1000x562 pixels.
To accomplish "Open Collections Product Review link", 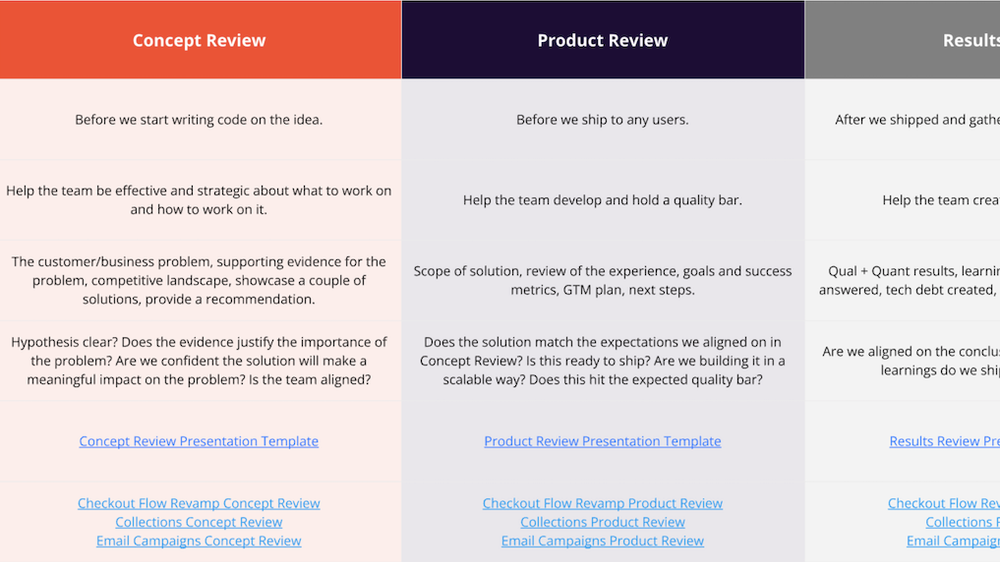I will point(602,522).
